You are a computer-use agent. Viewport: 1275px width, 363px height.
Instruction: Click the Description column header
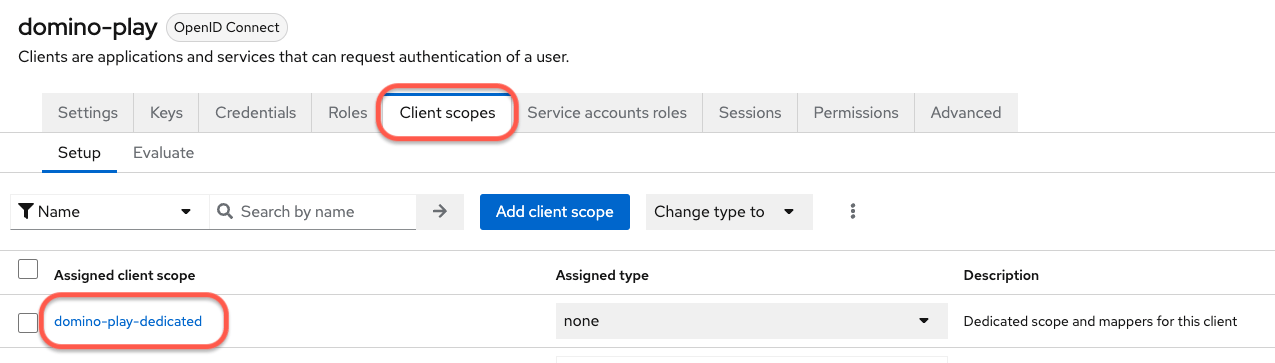pos(1001,275)
